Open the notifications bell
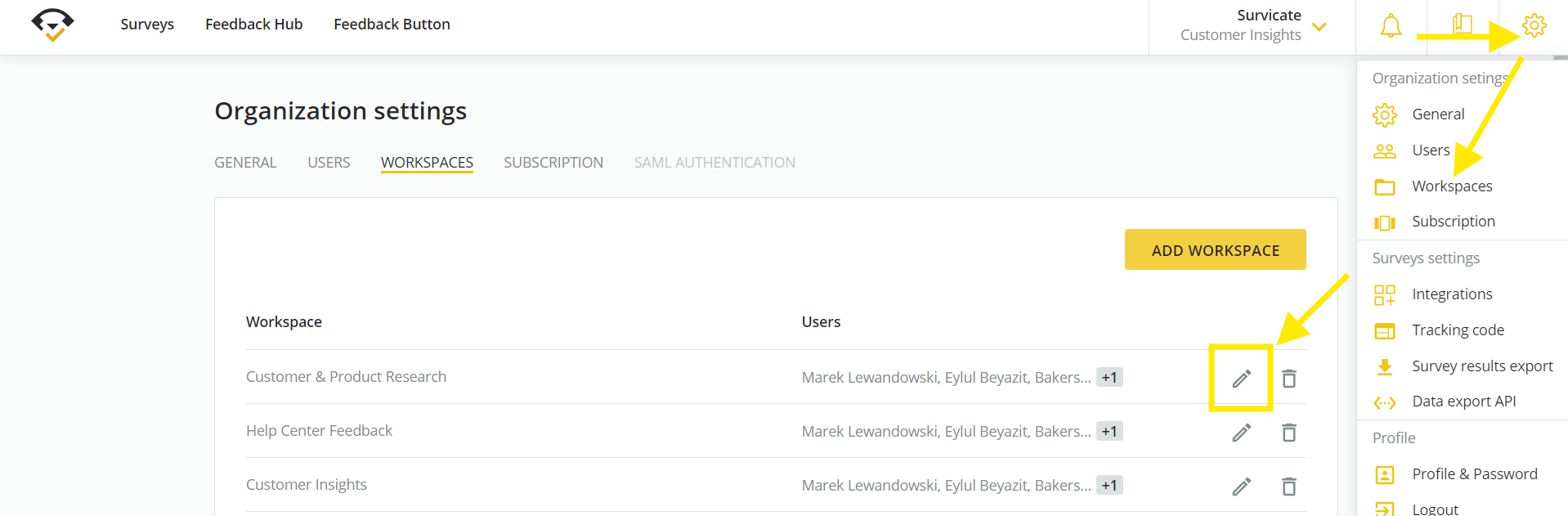This screenshot has width=1568, height=516. [x=1391, y=25]
